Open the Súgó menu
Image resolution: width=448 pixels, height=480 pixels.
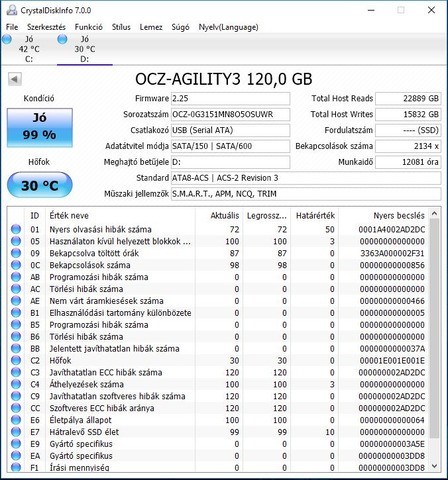click(180, 27)
